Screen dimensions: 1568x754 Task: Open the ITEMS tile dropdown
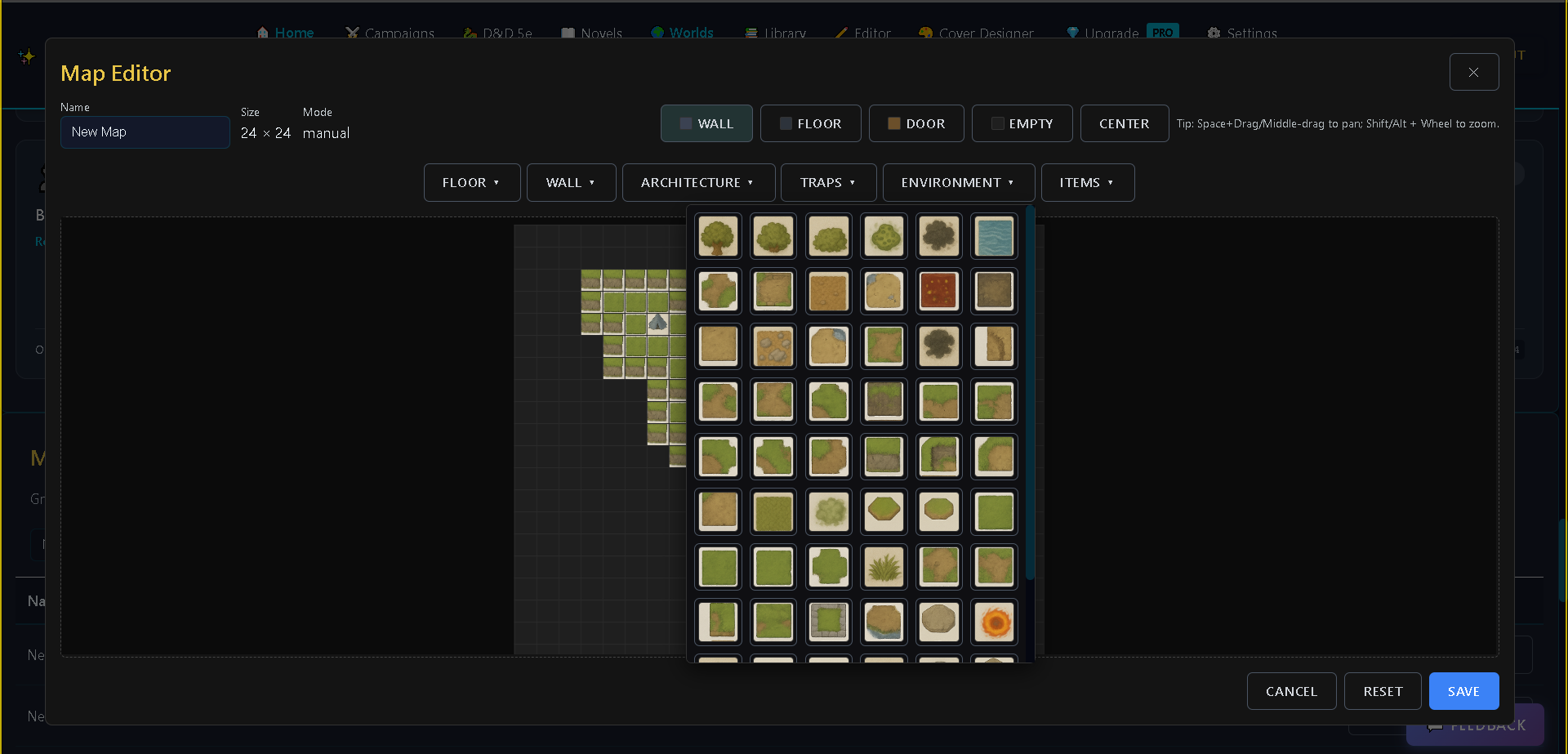(x=1087, y=182)
